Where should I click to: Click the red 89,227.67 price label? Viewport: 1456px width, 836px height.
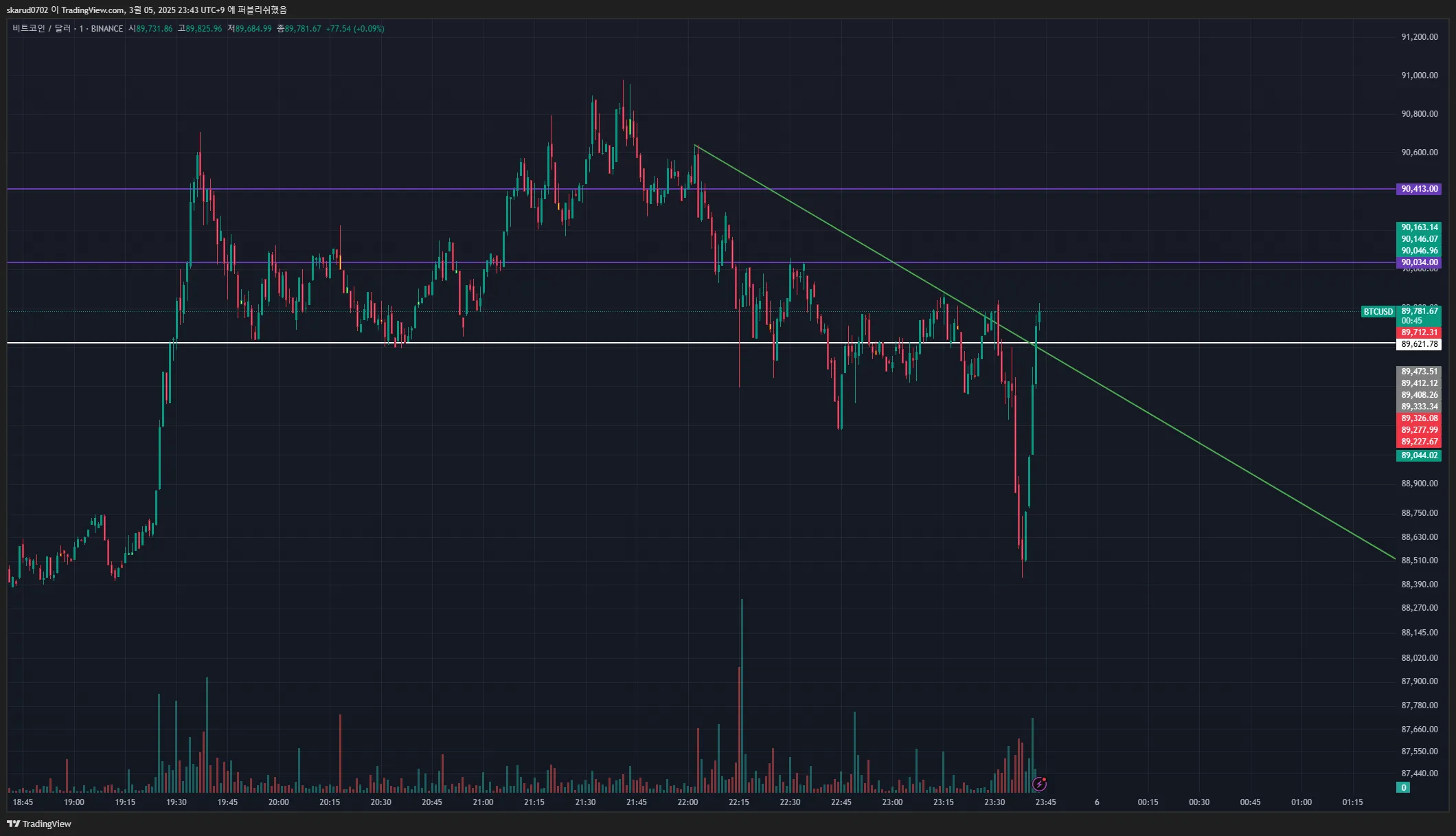[1419, 442]
